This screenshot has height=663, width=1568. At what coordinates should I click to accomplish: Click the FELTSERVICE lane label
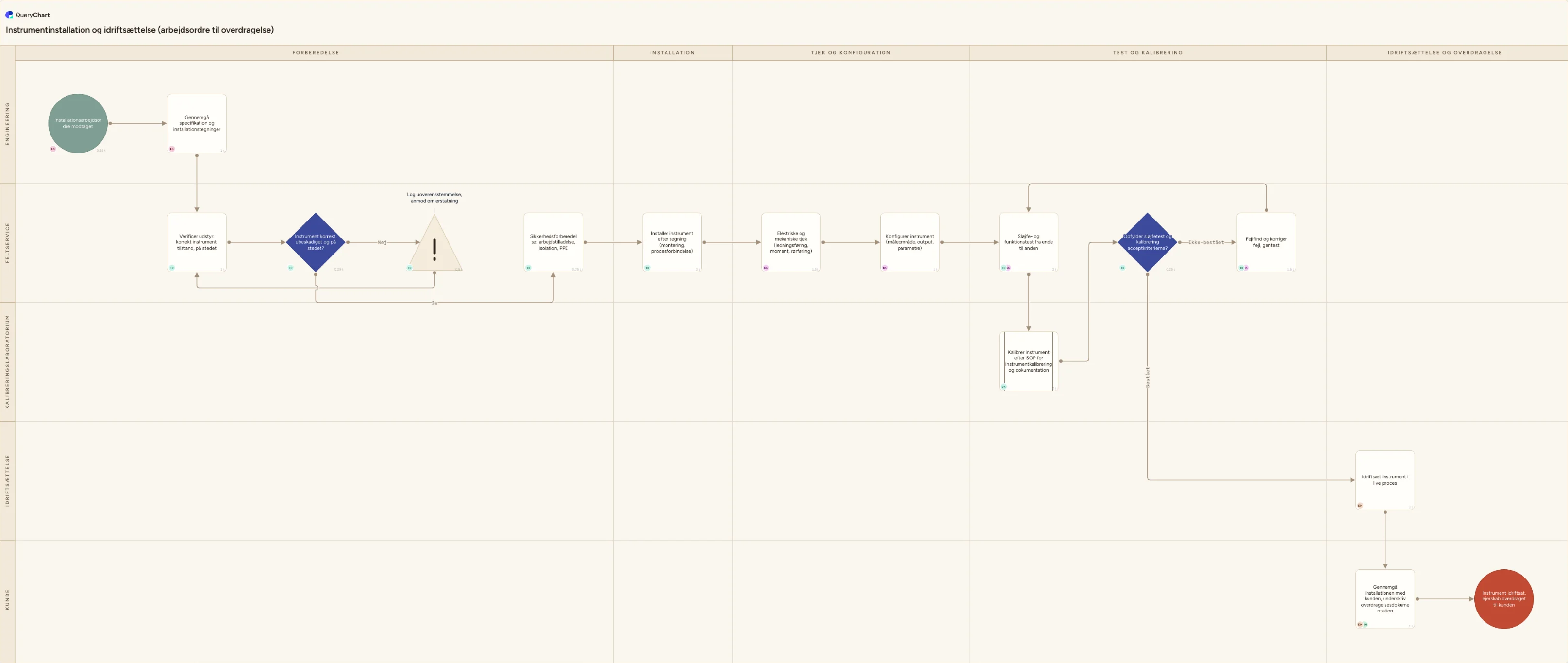pos(7,242)
